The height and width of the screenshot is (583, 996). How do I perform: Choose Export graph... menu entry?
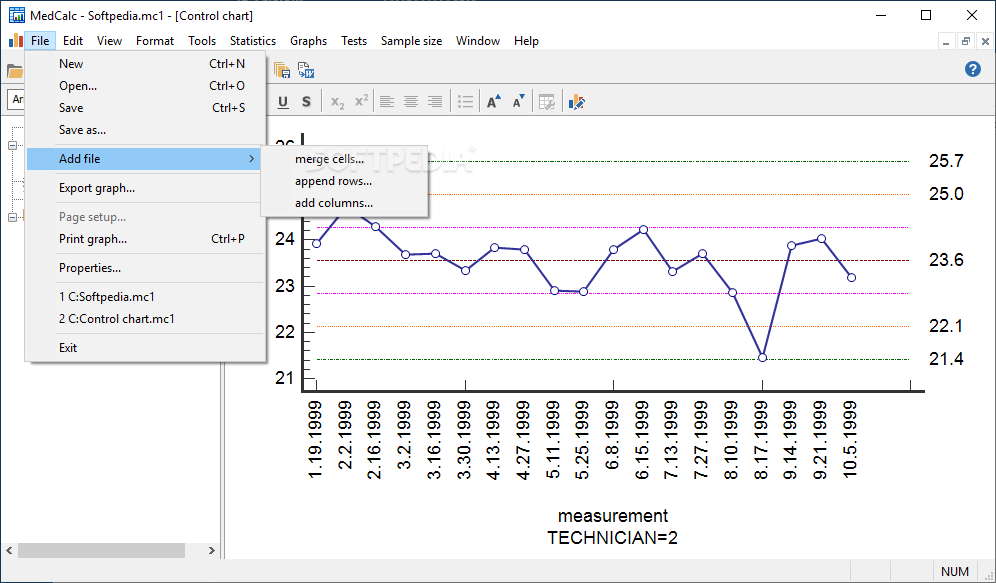click(x=145, y=188)
